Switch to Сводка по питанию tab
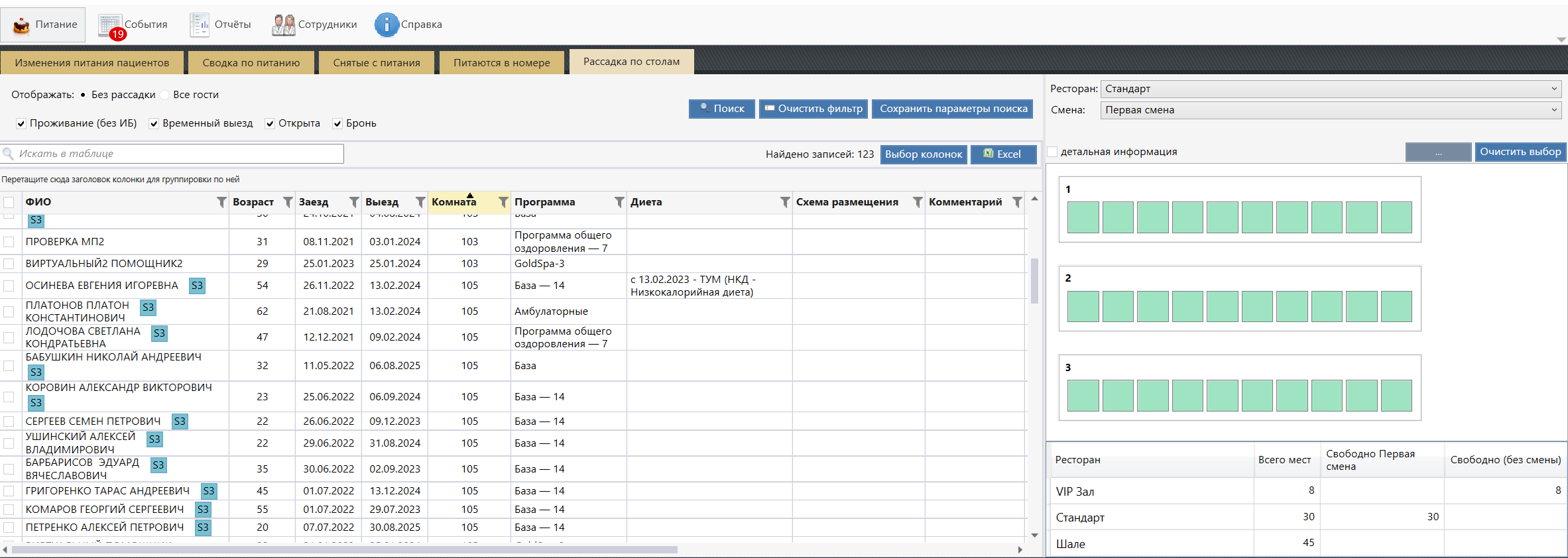The height and width of the screenshot is (558, 1568). tap(251, 63)
